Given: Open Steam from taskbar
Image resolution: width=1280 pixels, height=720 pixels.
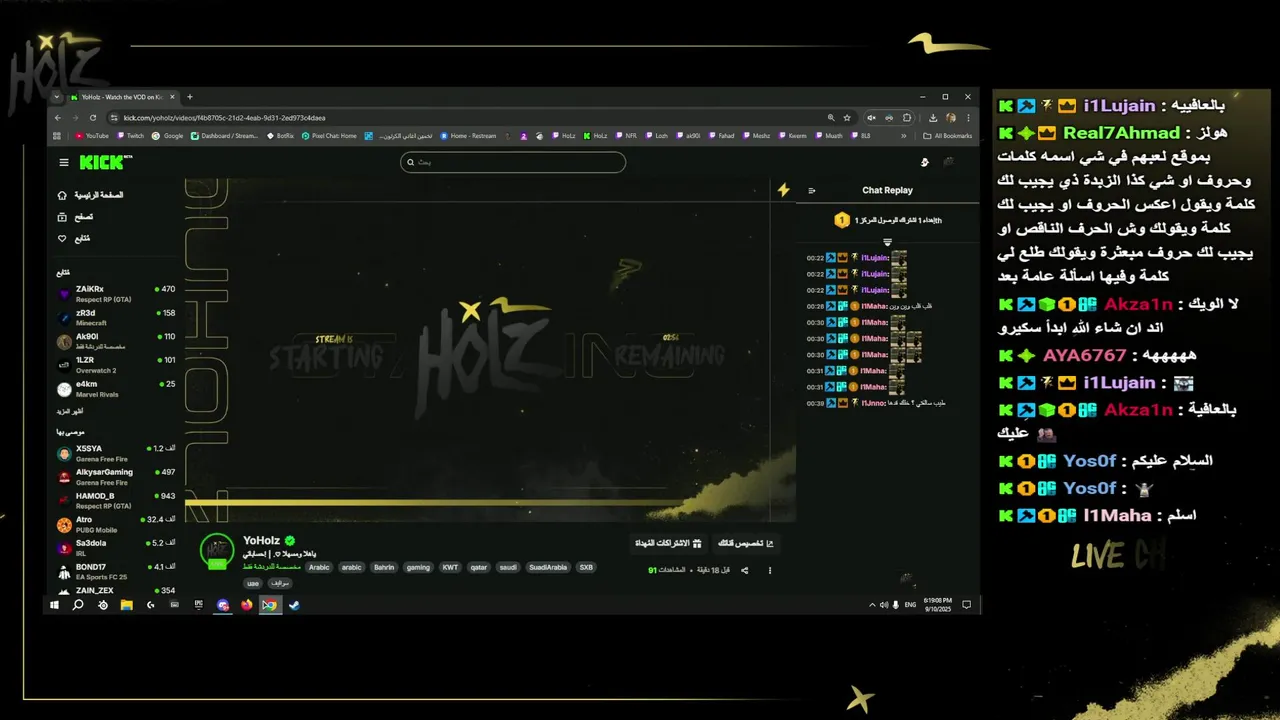Looking at the screenshot, I should pos(294,605).
